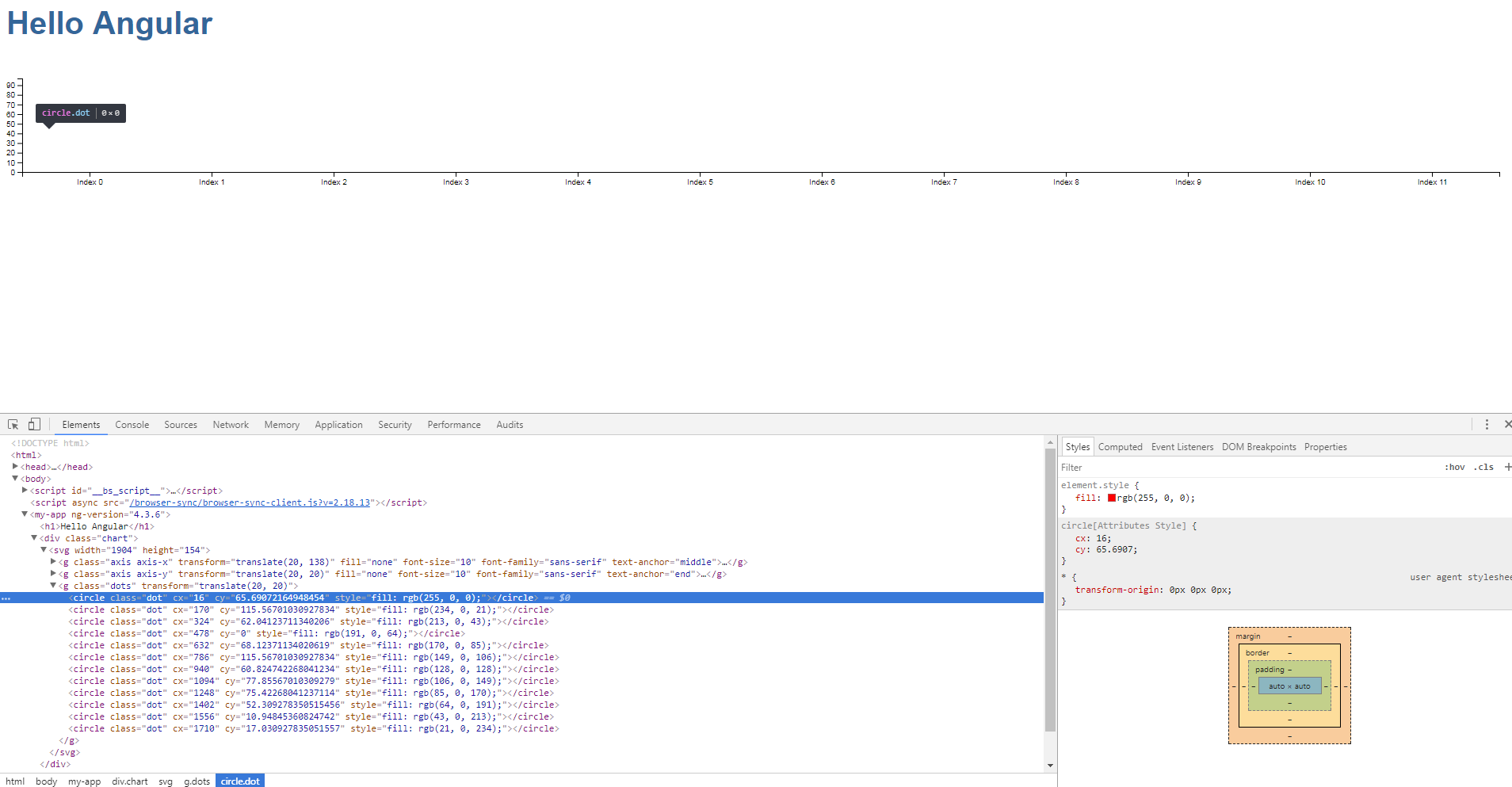Screen dimensions: 1512x787
Task: Select the circle node with cx="478"
Action: [x=267, y=633]
